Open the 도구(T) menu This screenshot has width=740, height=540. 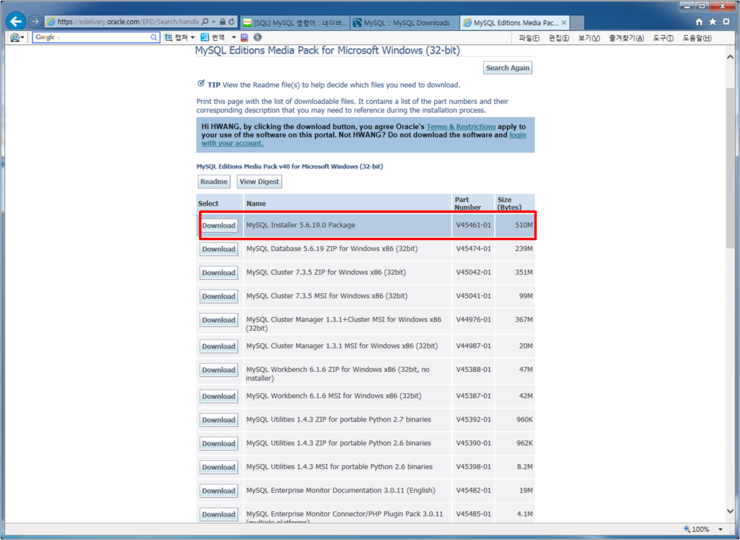(x=663, y=38)
